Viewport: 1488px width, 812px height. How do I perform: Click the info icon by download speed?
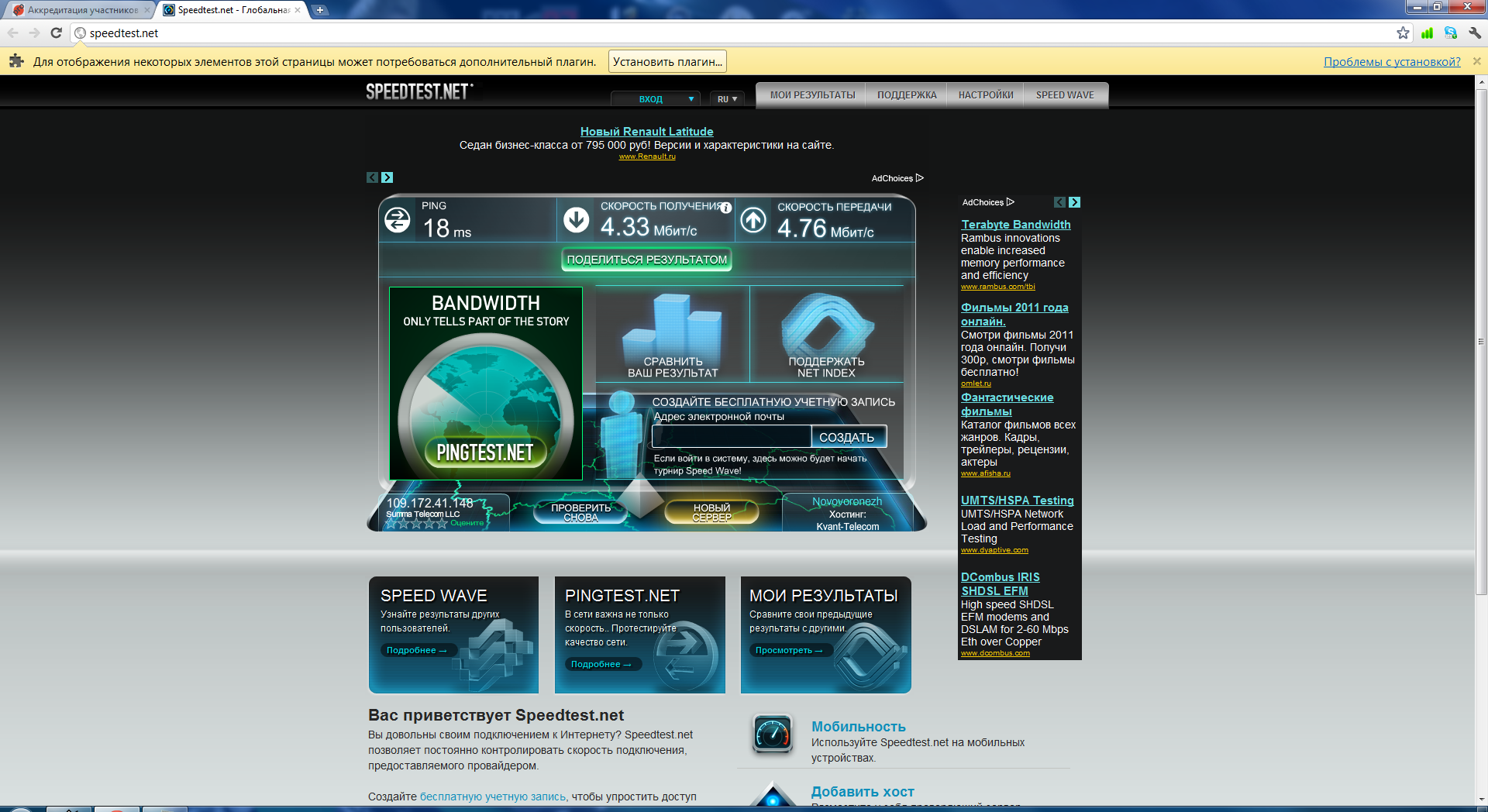(726, 208)
